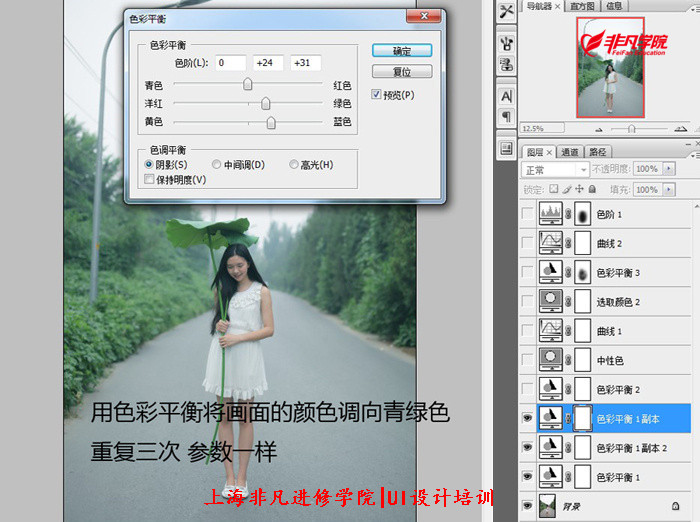Click the lock transparent pixels icon
Image resolution: width=700 pixels, height=522 pixels.
(x=554, y=189)
